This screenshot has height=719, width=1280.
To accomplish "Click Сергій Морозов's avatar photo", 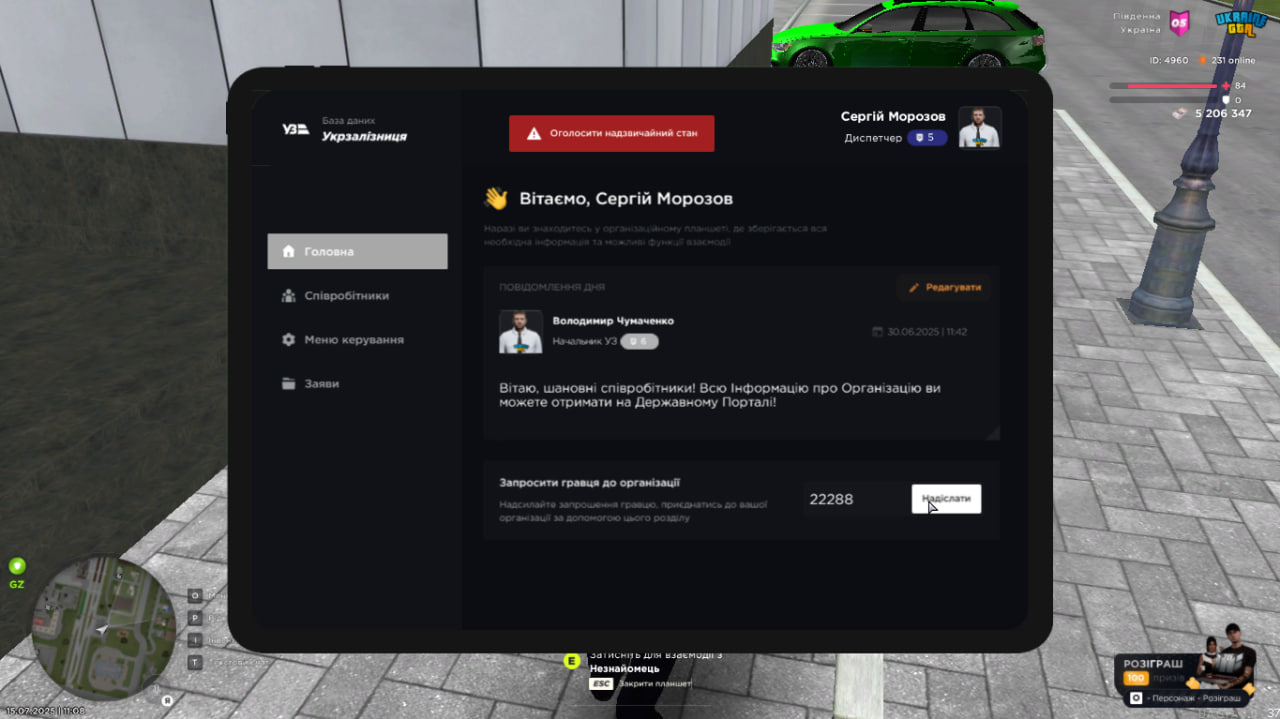I will click(x=979, y=127).
